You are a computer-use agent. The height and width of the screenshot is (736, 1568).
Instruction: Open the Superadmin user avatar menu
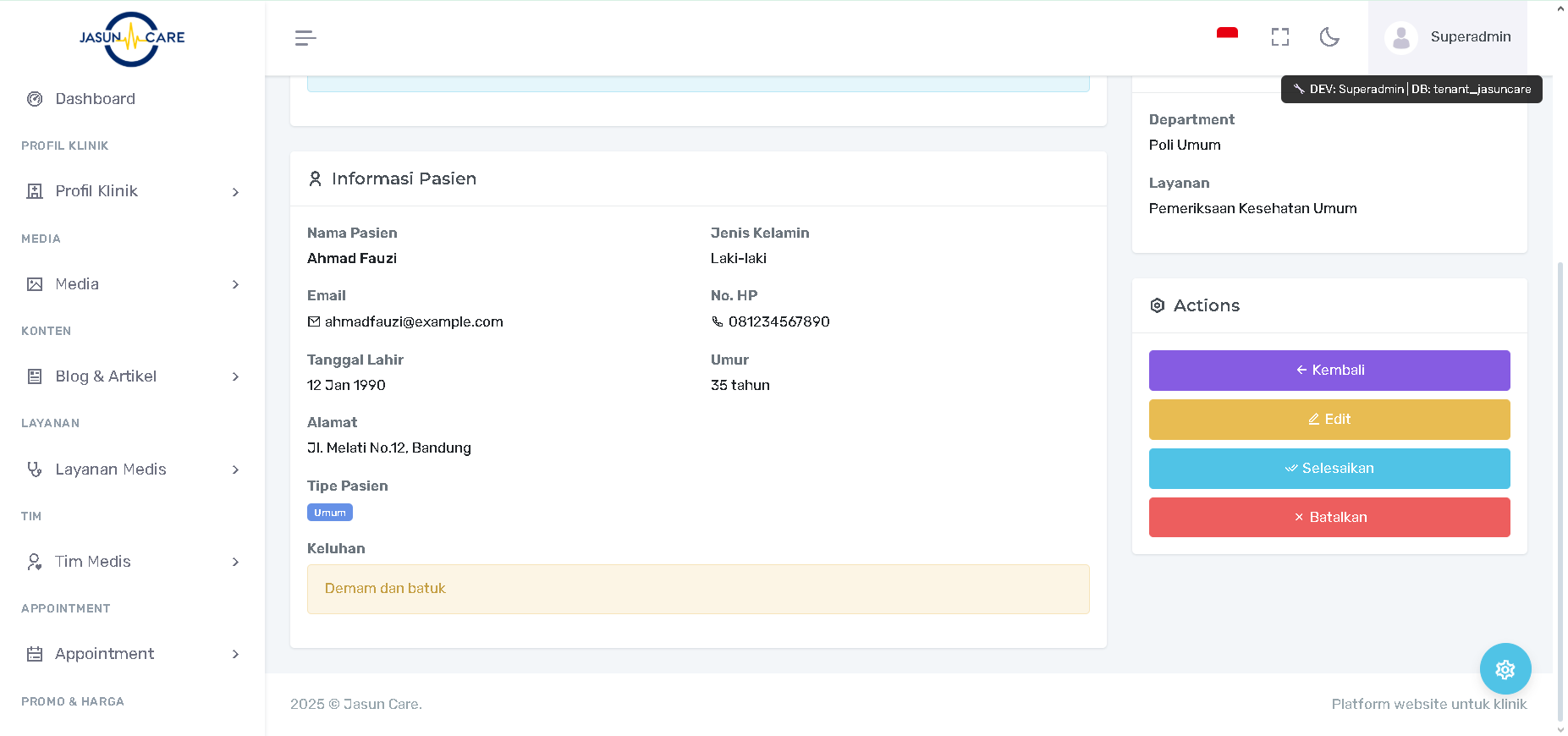coord(1400,38)
